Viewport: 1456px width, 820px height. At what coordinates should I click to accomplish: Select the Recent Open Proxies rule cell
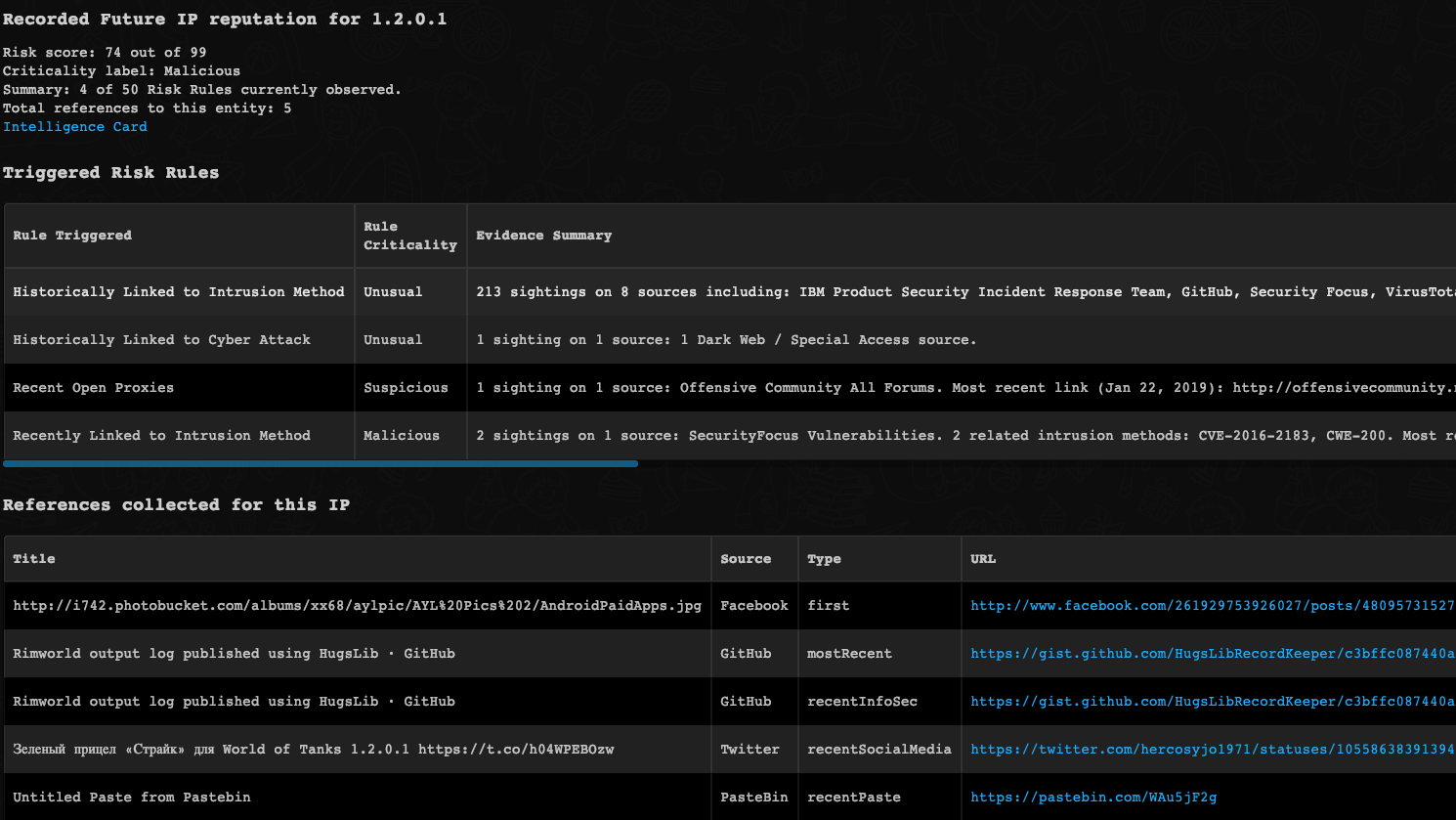(94, 388)
